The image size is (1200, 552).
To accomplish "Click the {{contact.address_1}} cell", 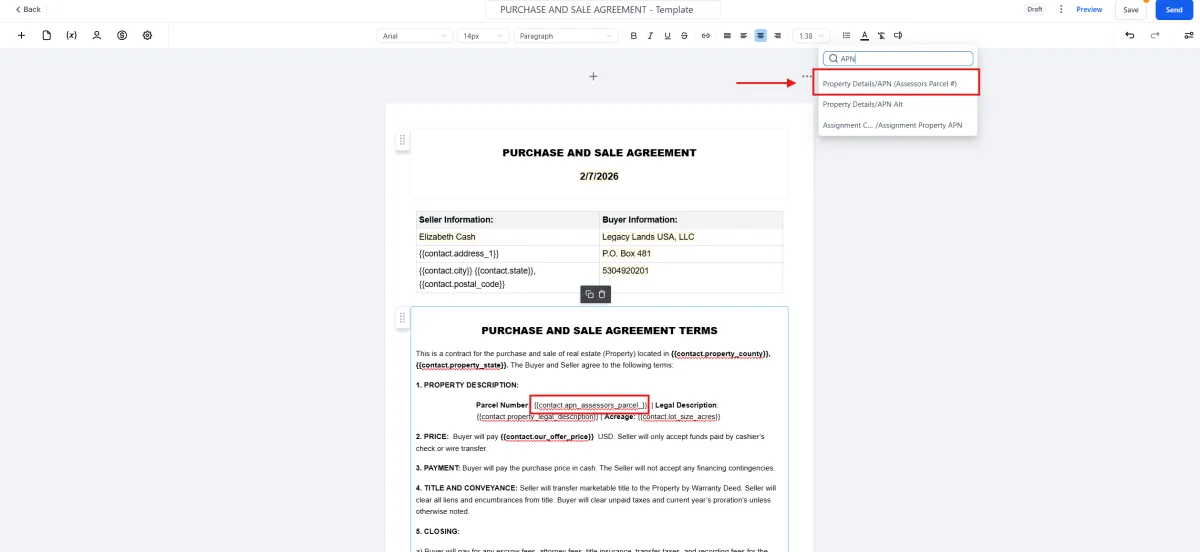I will (x=508, y=254).
